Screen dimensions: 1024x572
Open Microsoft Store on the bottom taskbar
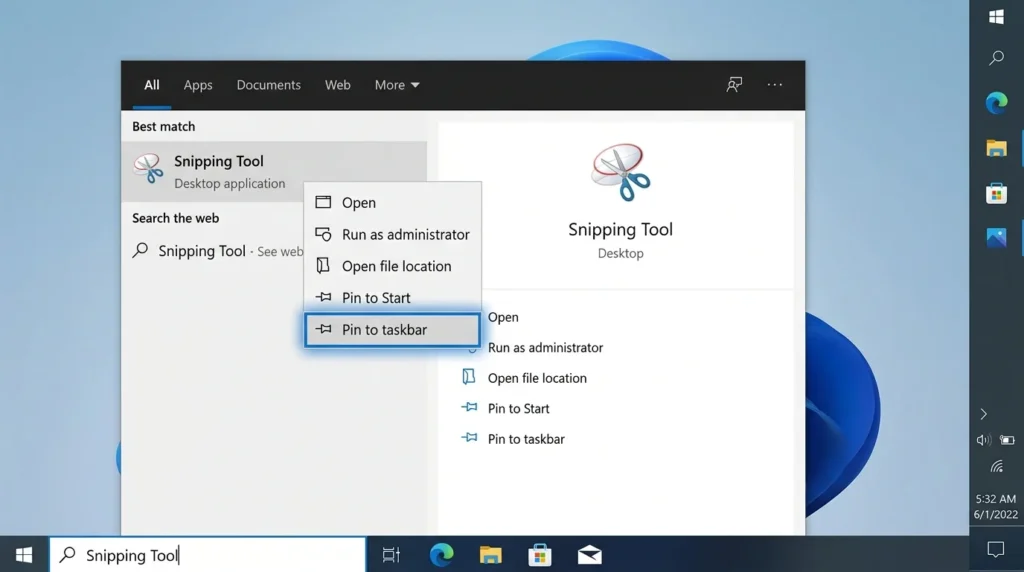tap(539, 555)
